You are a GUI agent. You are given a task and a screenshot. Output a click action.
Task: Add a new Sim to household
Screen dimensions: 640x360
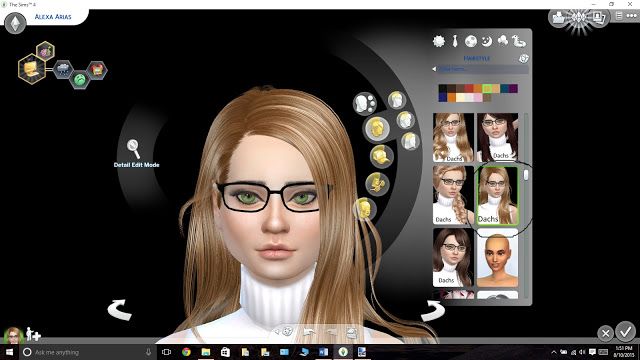coord(33,334)
